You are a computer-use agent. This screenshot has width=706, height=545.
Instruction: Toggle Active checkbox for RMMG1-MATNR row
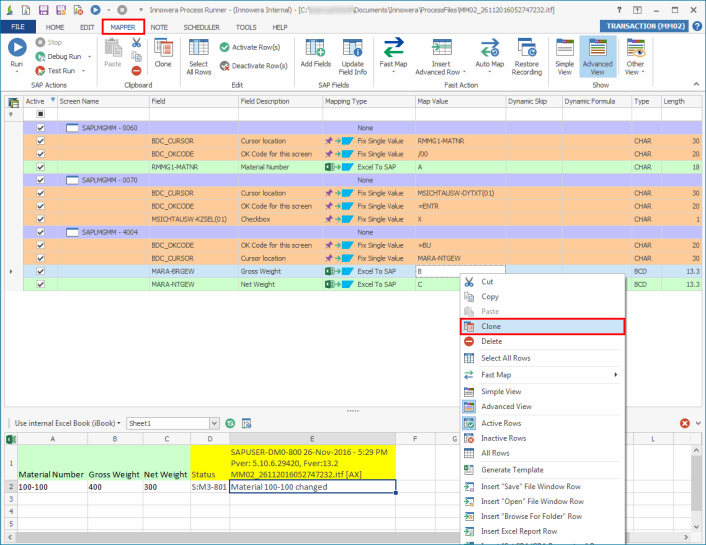coord(41,167)
